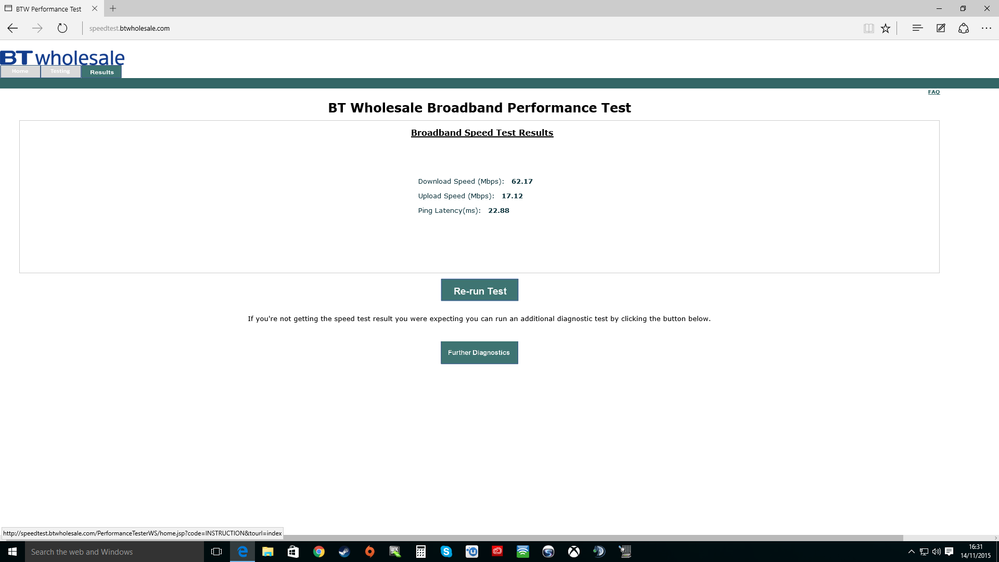Open Calculator from the taskbar
Image resolution: width=999 pixels, height=562 pixels.
420,552
